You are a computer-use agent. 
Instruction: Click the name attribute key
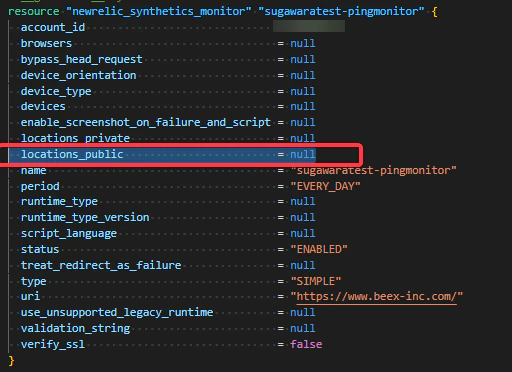pos(33,170)
